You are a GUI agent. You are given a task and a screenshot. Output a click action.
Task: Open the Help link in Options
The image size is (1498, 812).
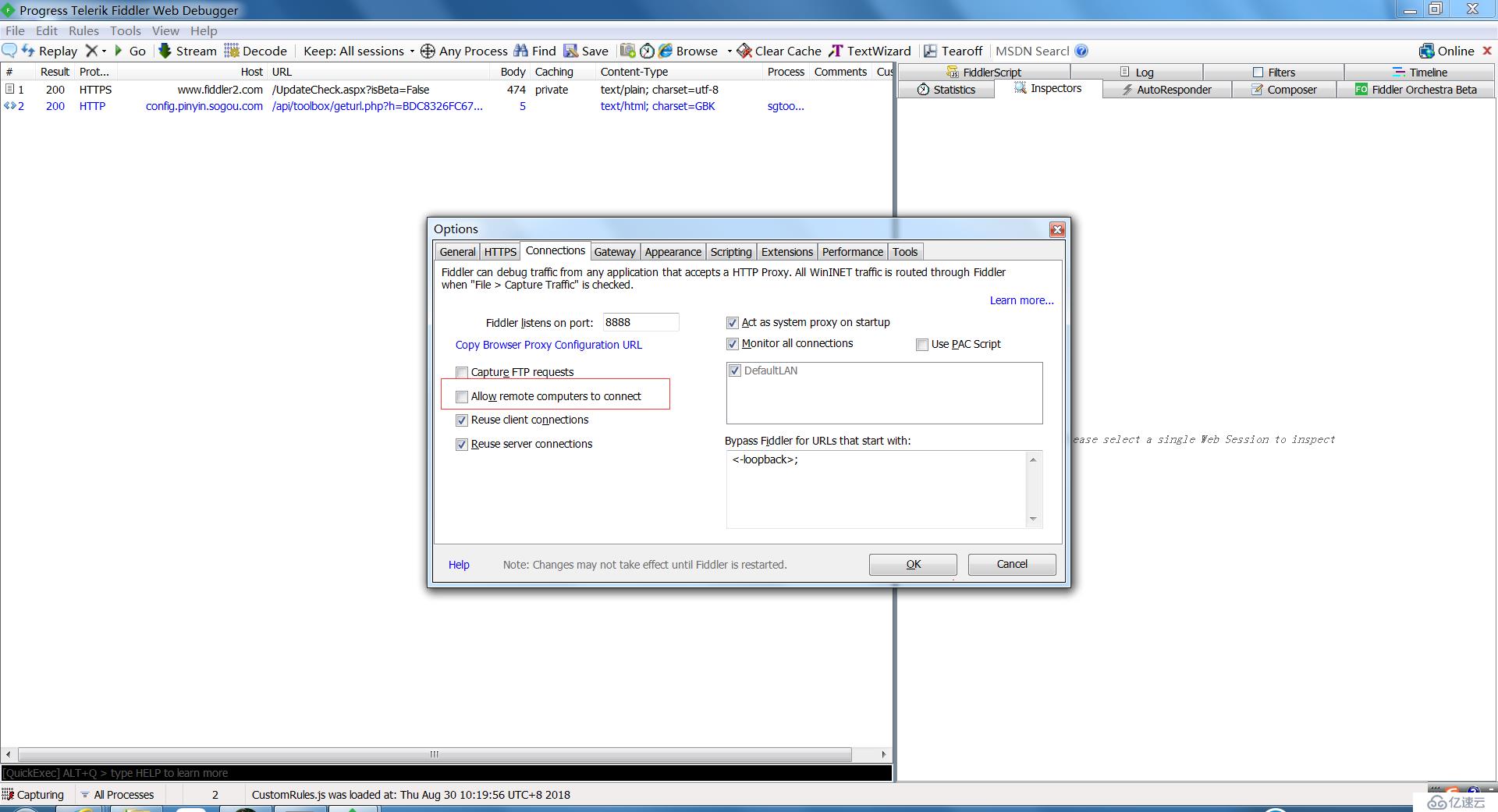point(459,566)
